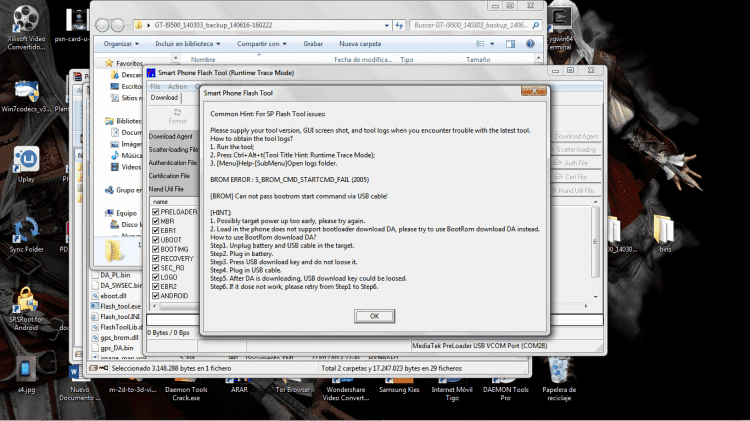Open SRSRoot for Android desktop icon
This screenshot has width=750, height=421.
click(x=26, y=309)
